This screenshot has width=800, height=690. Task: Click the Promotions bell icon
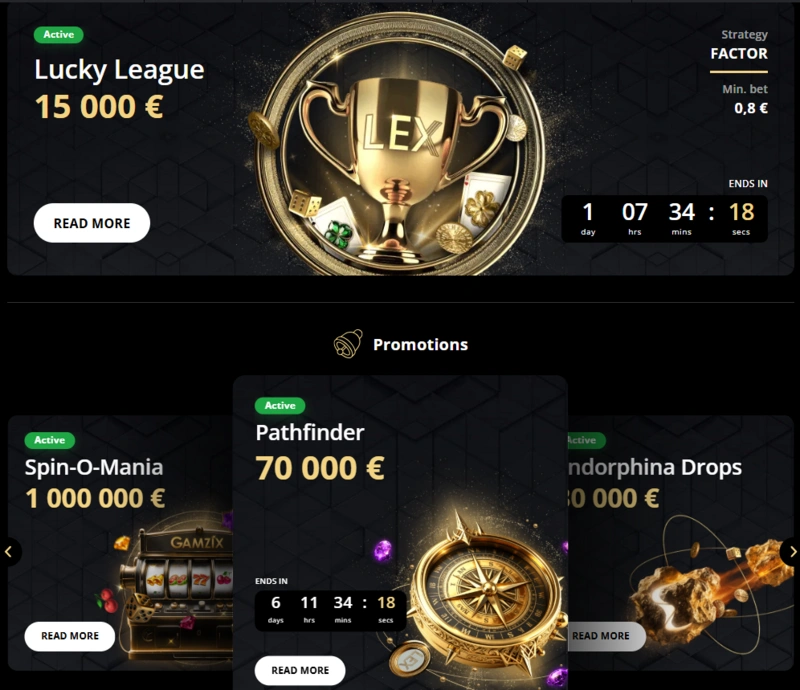[x=348, y=344]
